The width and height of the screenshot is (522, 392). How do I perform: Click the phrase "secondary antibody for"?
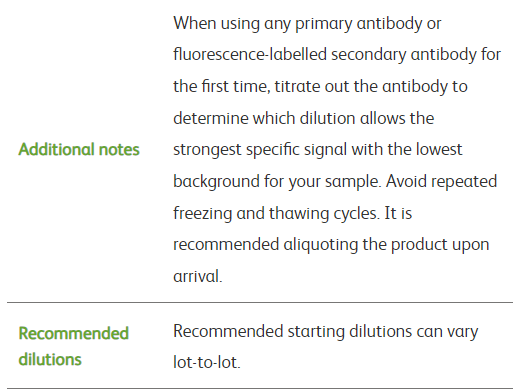tap(416, 55)
